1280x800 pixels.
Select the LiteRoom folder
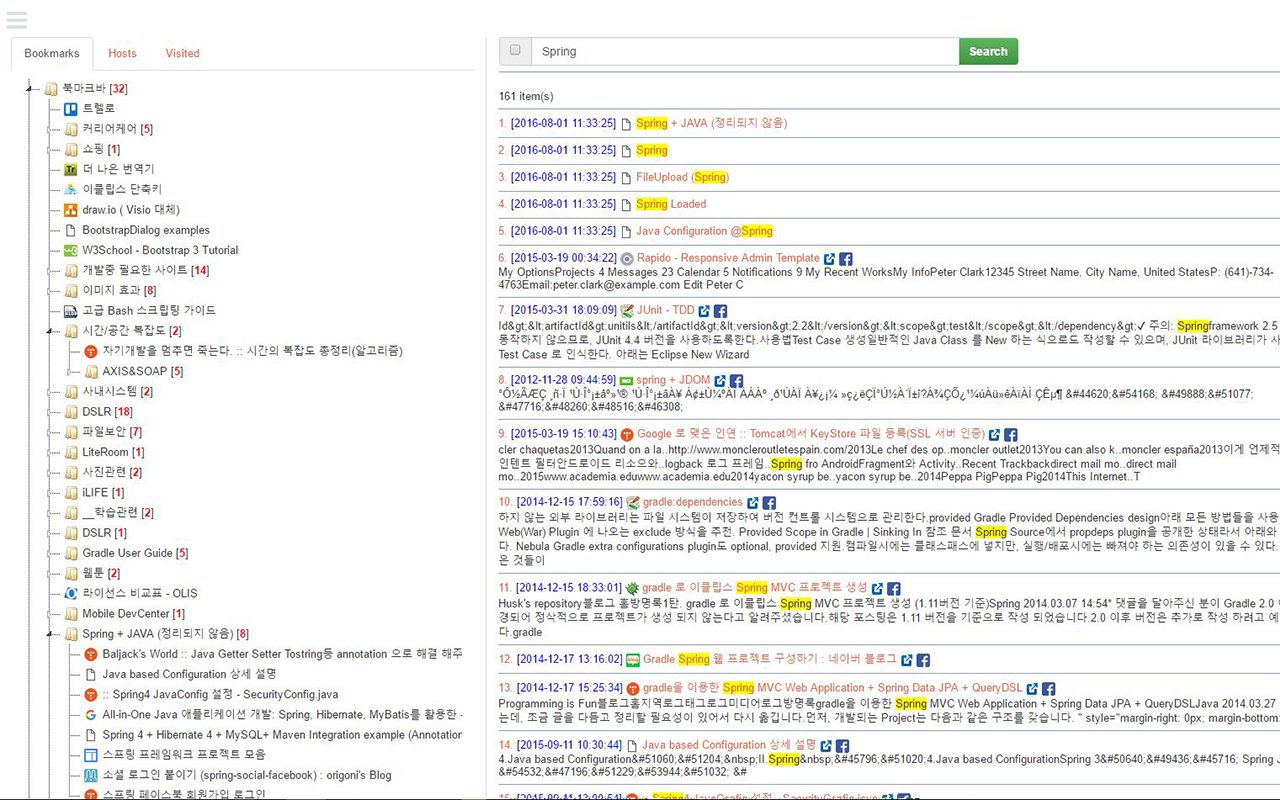[113, 452]
